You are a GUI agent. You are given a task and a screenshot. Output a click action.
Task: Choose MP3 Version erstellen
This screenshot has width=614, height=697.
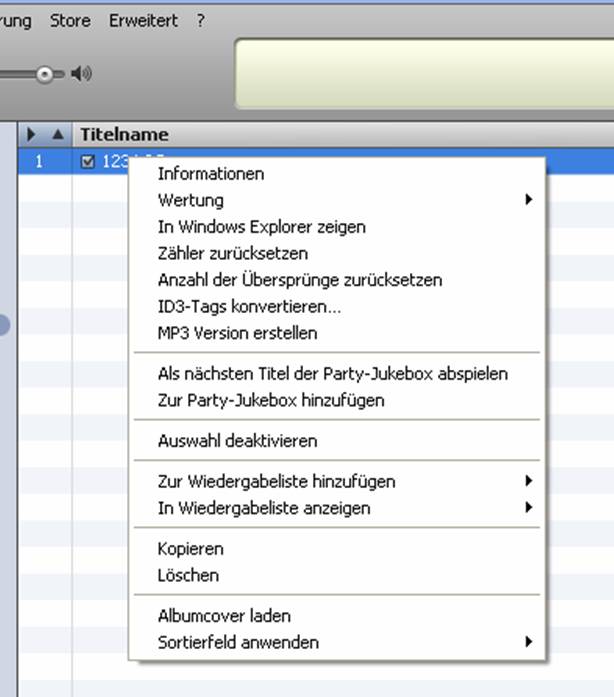tap(237, 333)
